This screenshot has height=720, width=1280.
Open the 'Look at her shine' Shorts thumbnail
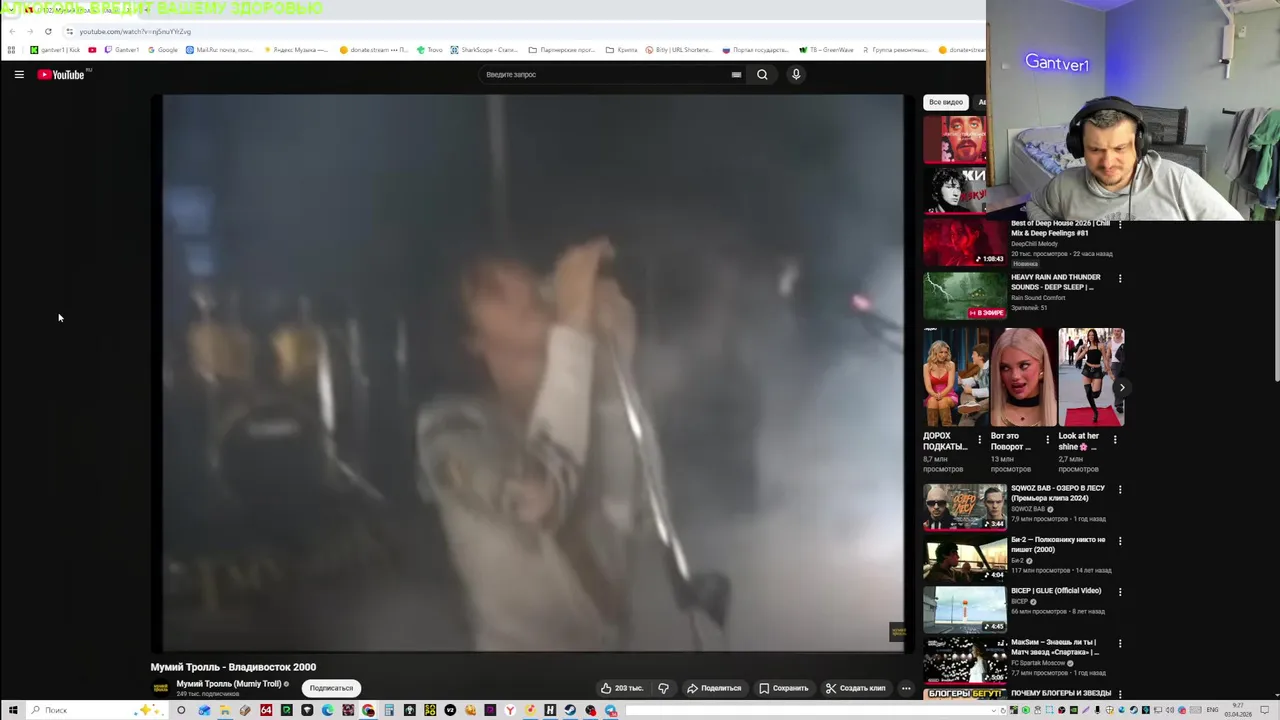pyautogui.click(x=1091, y=378)
